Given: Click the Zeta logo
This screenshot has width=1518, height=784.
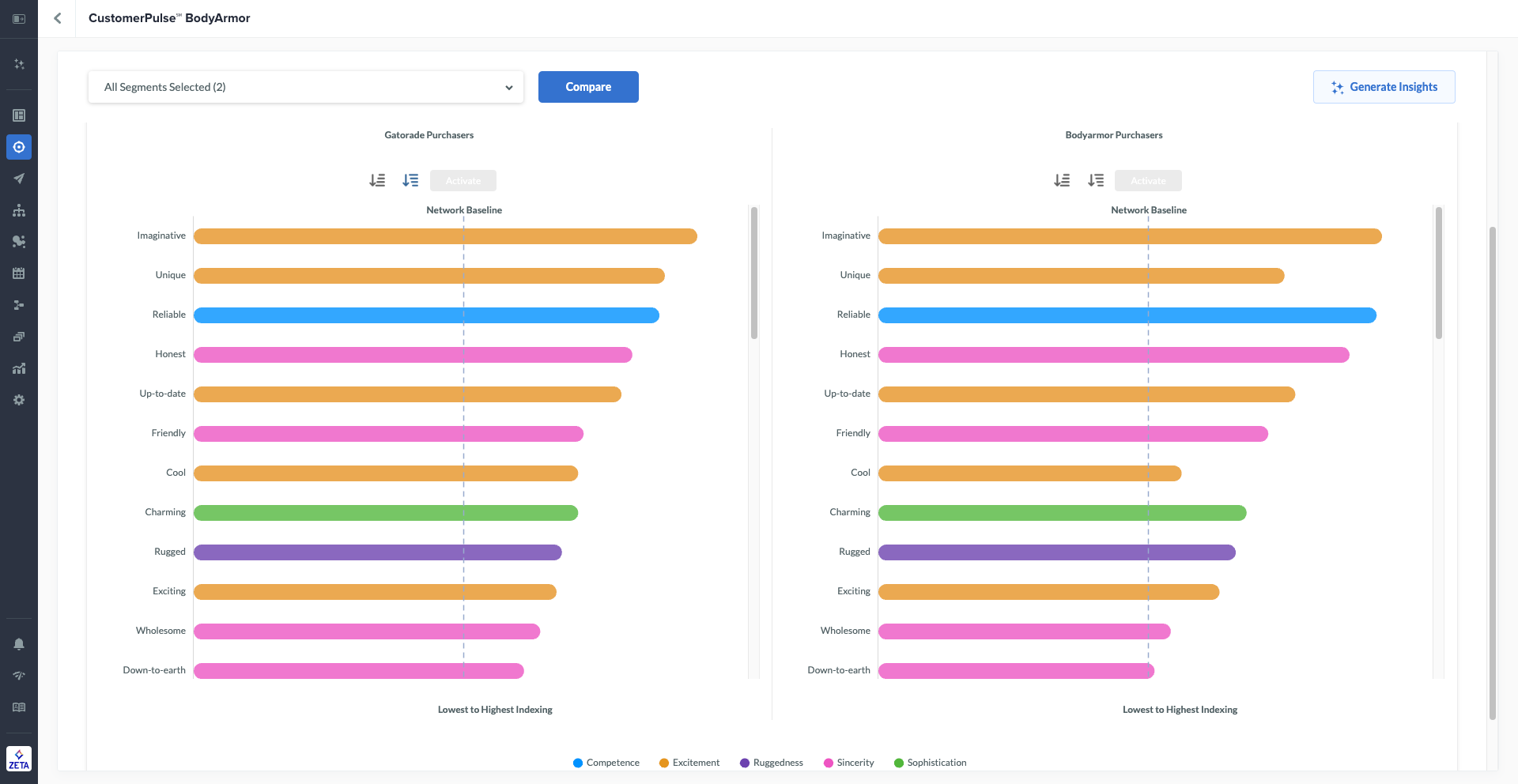Looking at the screenshot, I should [x=19, y=759].
